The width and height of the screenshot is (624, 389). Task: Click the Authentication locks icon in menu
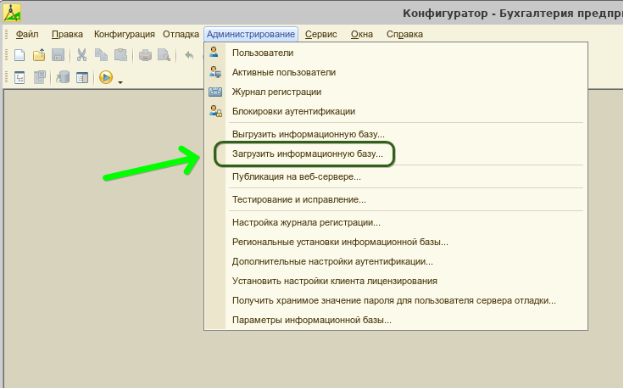[216, 111]
